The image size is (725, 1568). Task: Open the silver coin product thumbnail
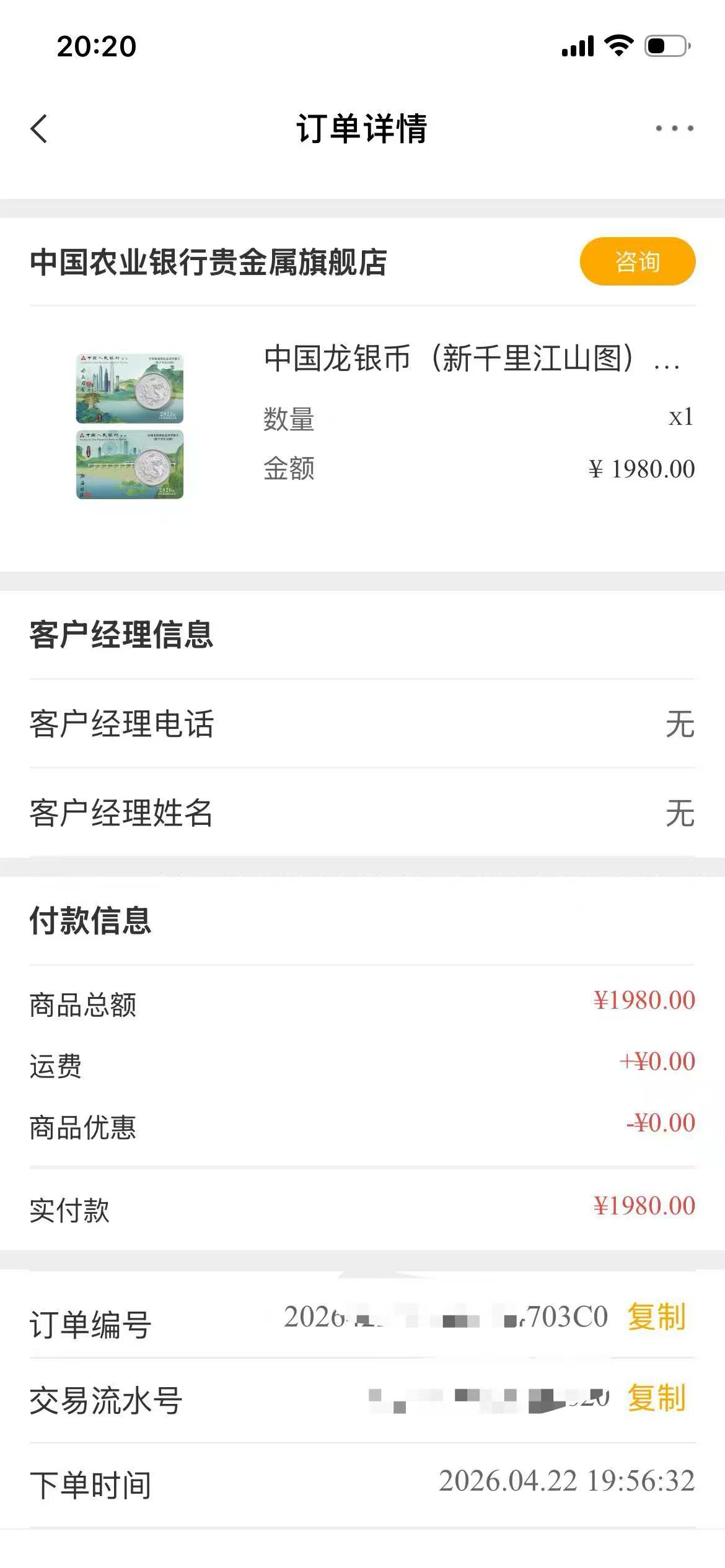pyautogui.click(x=130, y=426)
